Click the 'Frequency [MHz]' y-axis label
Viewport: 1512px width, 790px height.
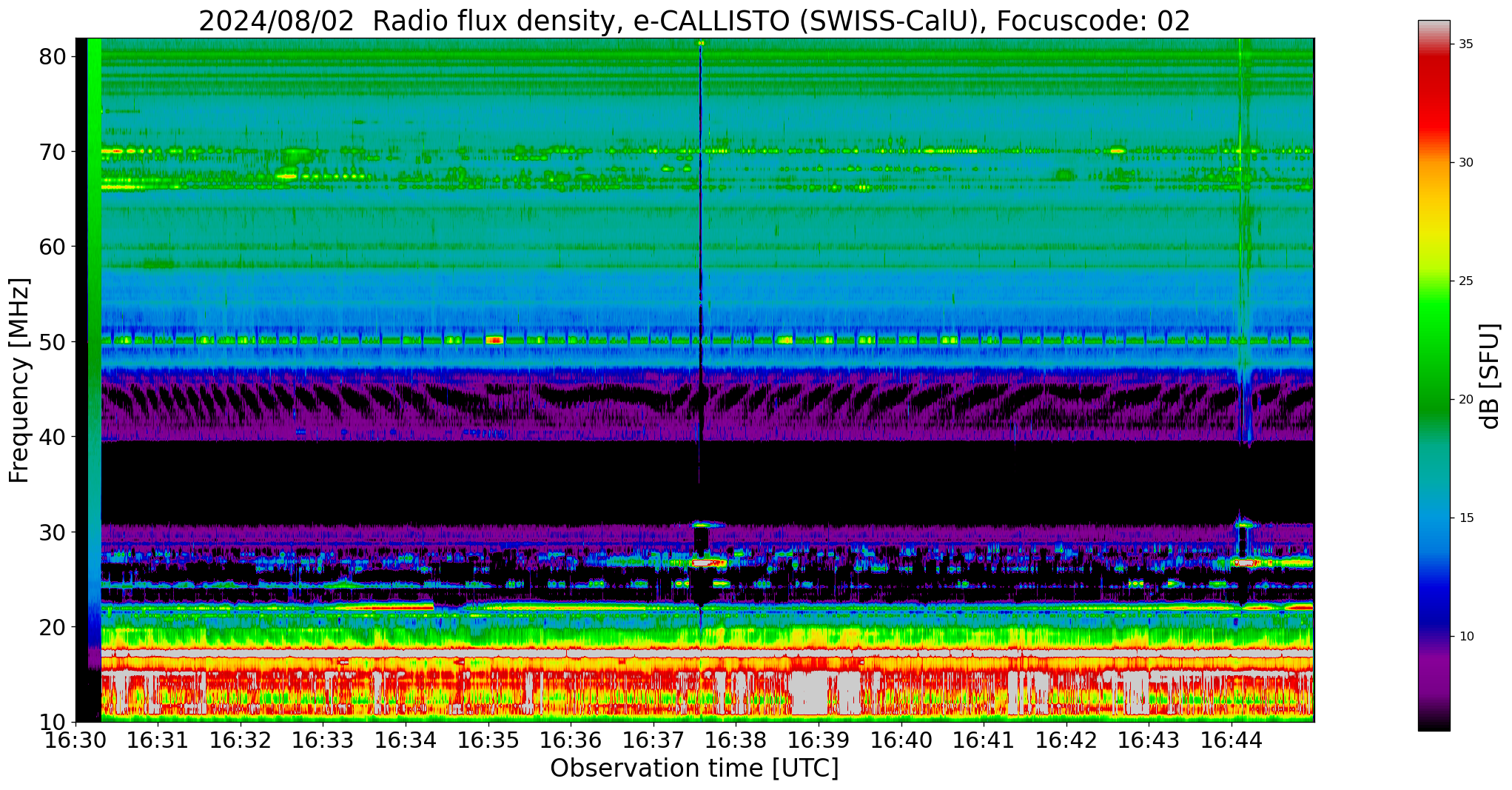19,380
